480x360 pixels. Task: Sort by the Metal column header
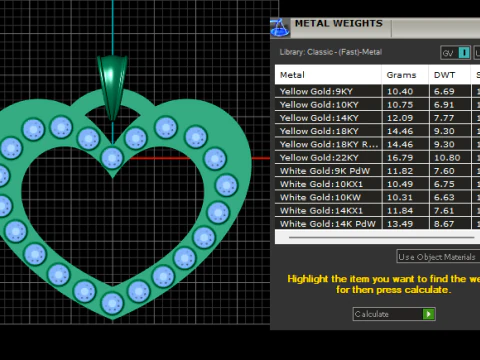point(328,75)
